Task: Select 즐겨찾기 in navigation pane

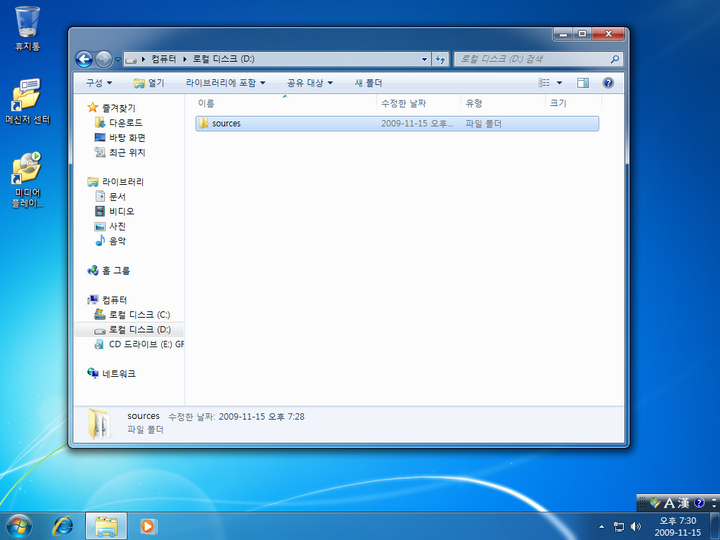Action: [118, 108]
